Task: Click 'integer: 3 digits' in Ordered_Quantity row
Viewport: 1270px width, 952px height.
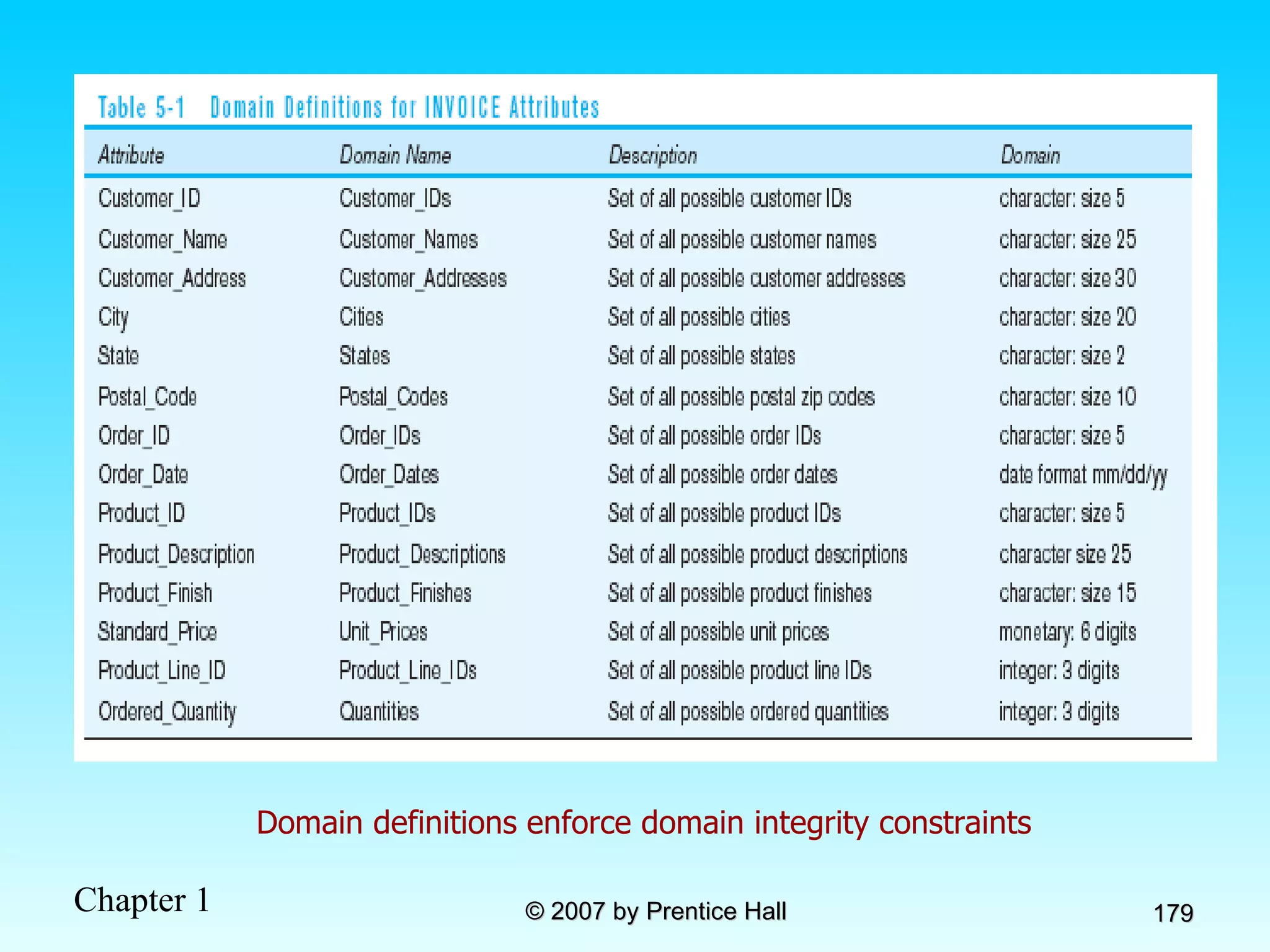Action: click(1059, 712)
